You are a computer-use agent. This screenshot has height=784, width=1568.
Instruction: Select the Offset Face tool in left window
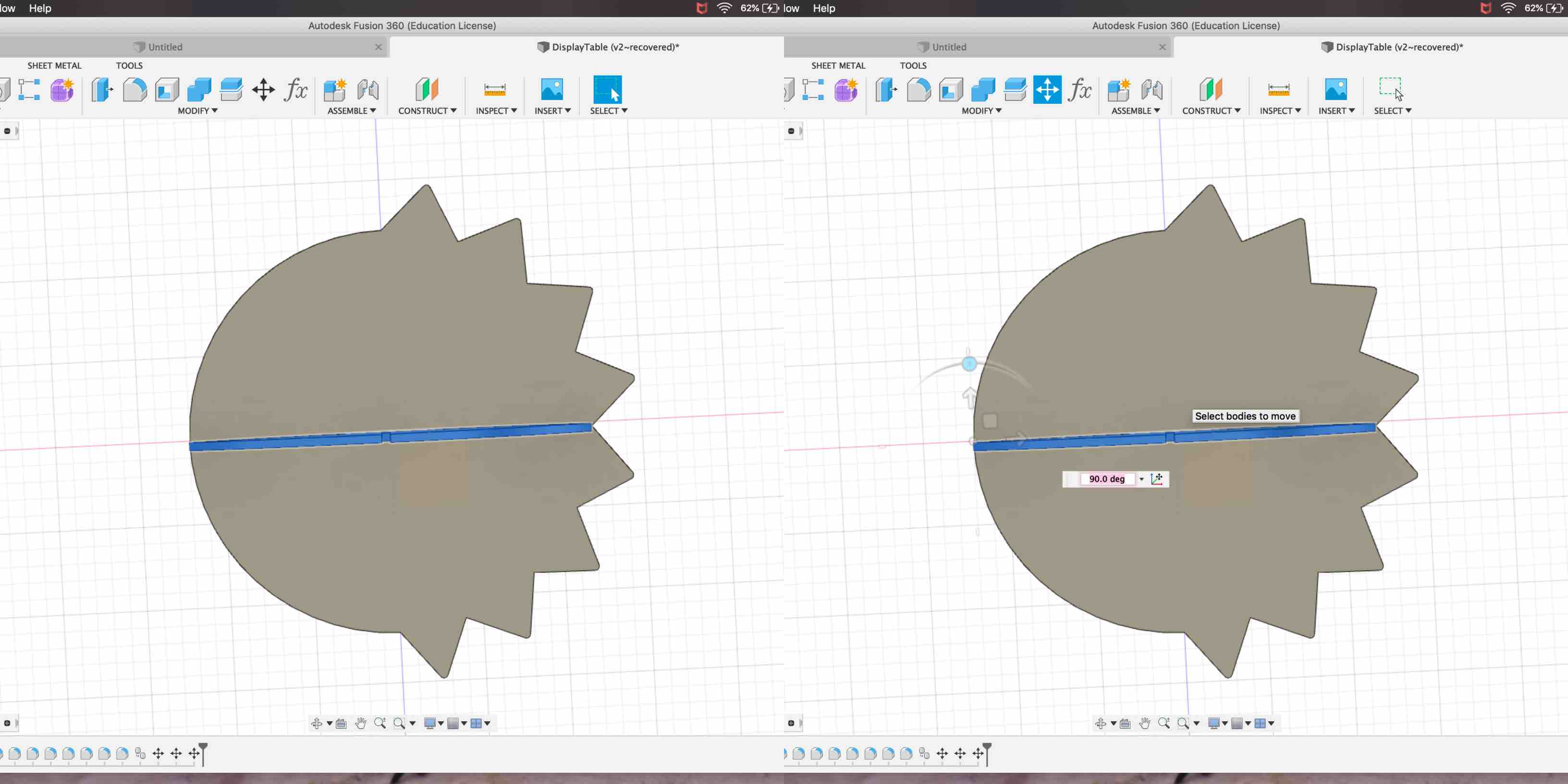(231, 89)
